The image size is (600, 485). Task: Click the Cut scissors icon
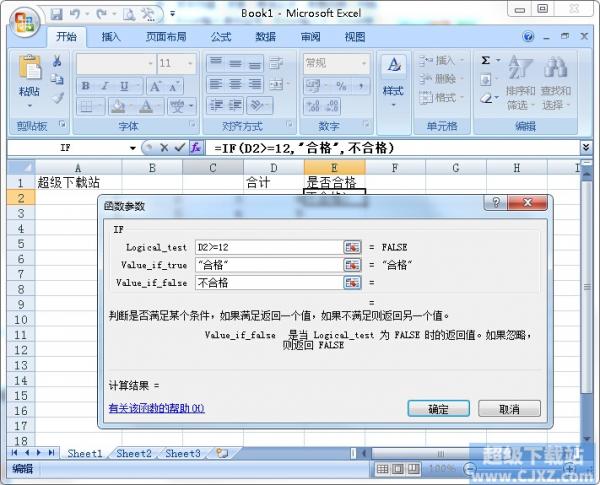coord(57,60)
